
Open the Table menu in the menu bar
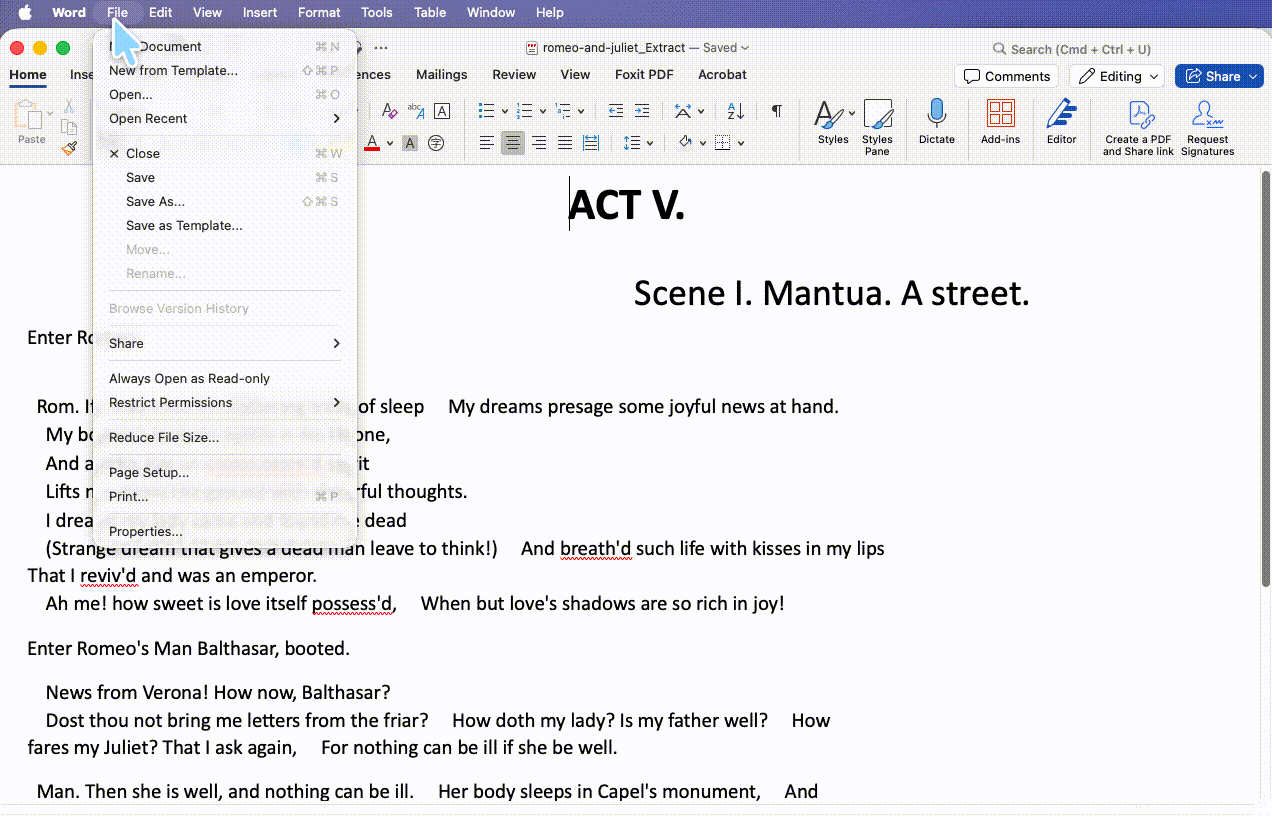coord(430,12)
